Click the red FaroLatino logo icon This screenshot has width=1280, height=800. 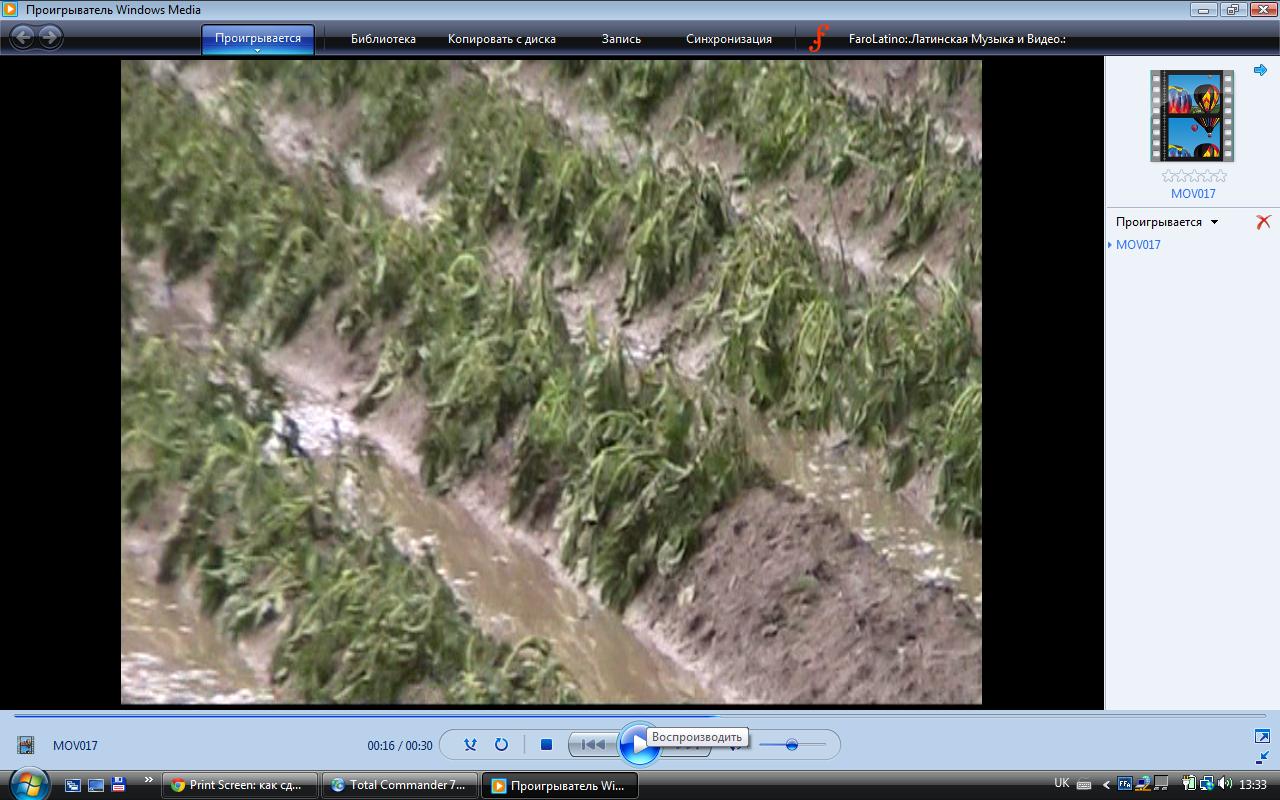coord(819,39)
